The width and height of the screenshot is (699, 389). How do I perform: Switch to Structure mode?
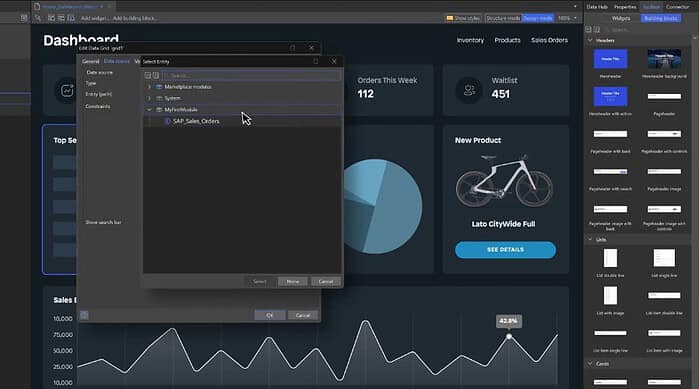pyautogui.click(x=503, y=18)
